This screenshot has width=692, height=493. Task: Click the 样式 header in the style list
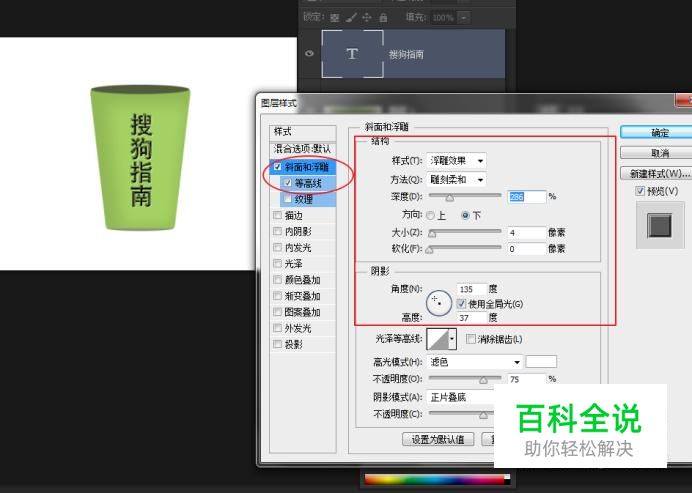(x=303, y=132)
